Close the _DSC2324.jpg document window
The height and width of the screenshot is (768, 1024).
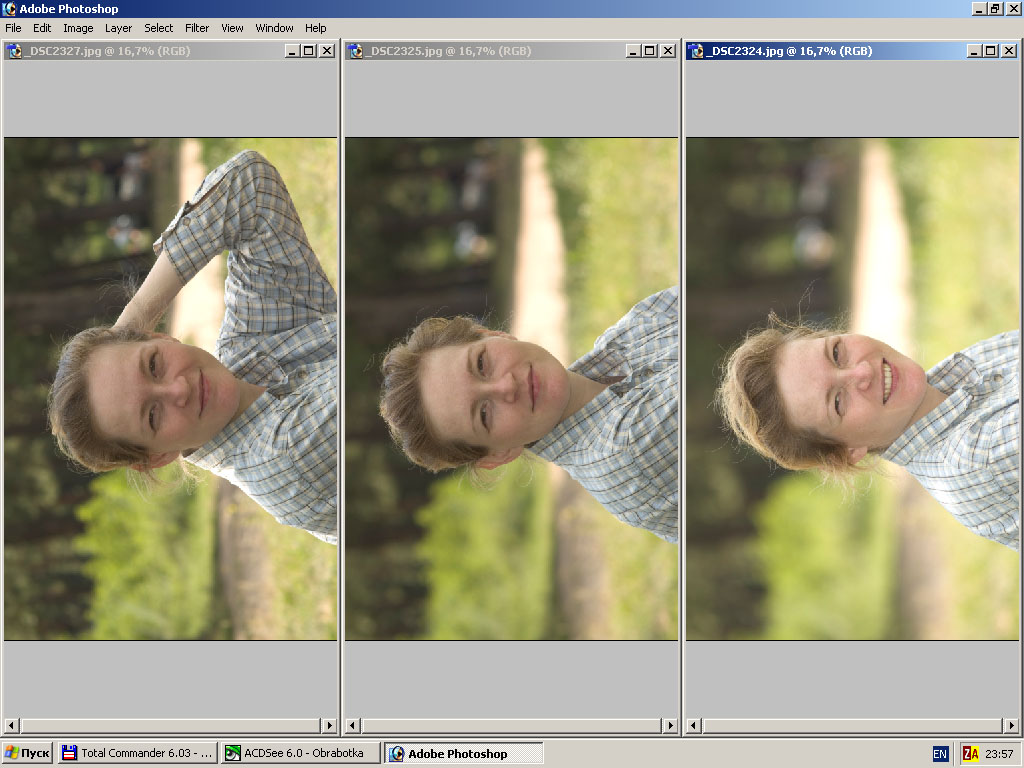(1009, 51)
